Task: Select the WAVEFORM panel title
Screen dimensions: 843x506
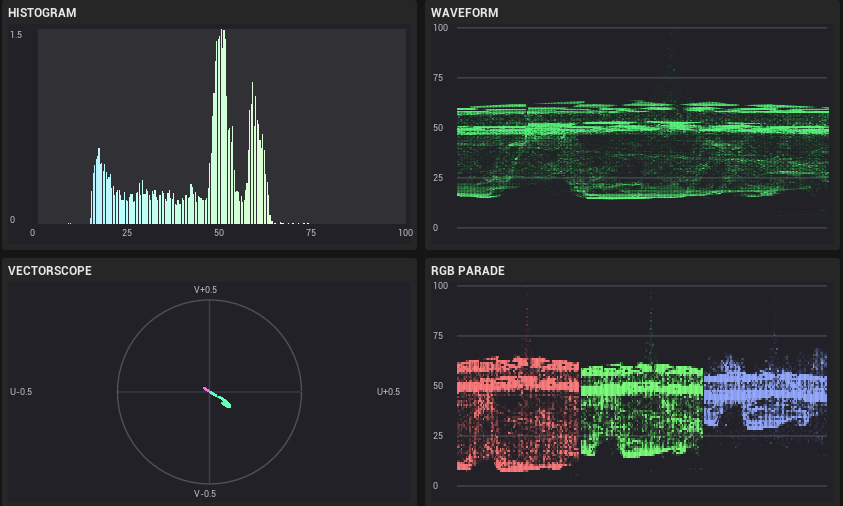Action: tap(465, 13)
